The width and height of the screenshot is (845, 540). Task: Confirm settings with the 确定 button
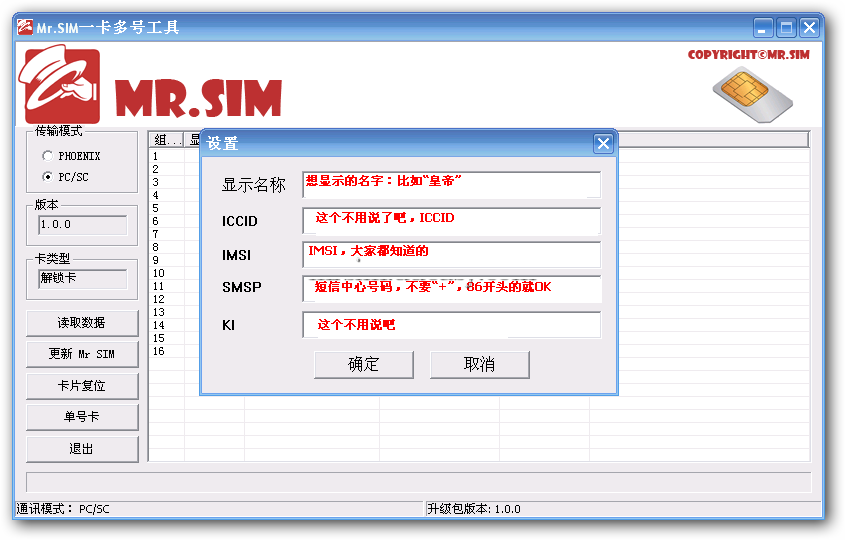(x=364, y=365)
